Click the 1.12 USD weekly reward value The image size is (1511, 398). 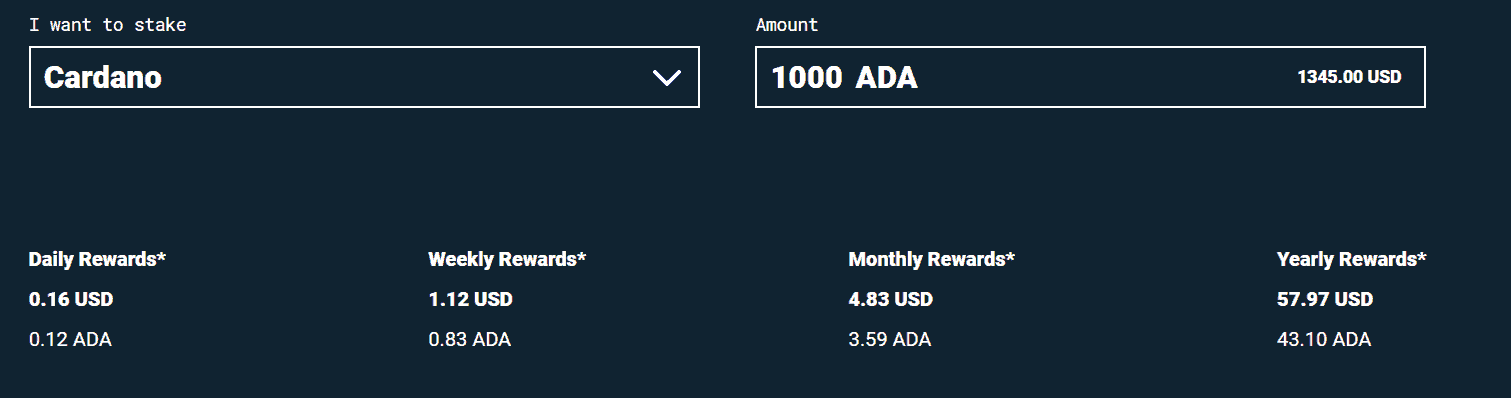(470, 299)
